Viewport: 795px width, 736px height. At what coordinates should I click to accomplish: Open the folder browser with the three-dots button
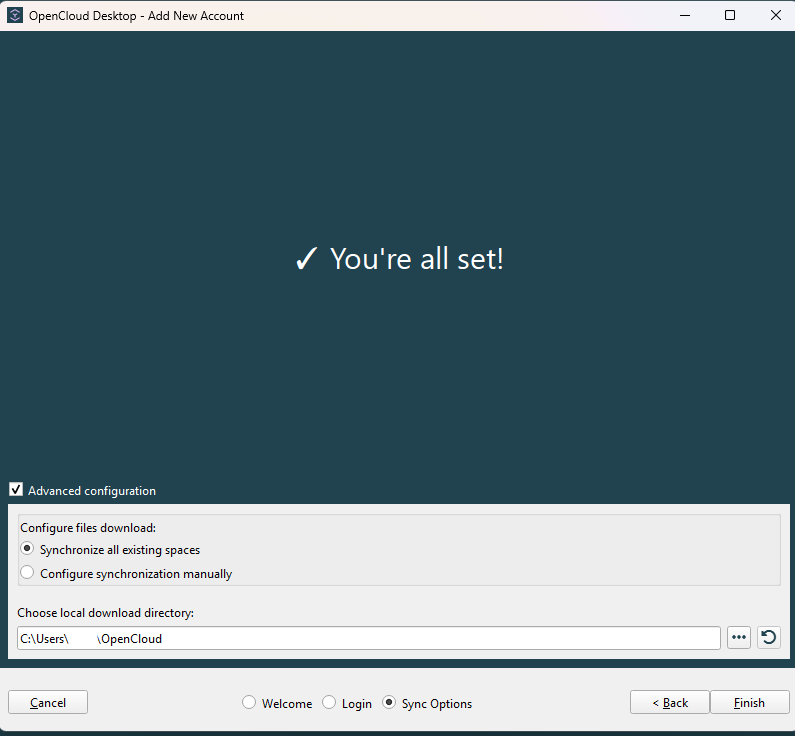(739, 638)
